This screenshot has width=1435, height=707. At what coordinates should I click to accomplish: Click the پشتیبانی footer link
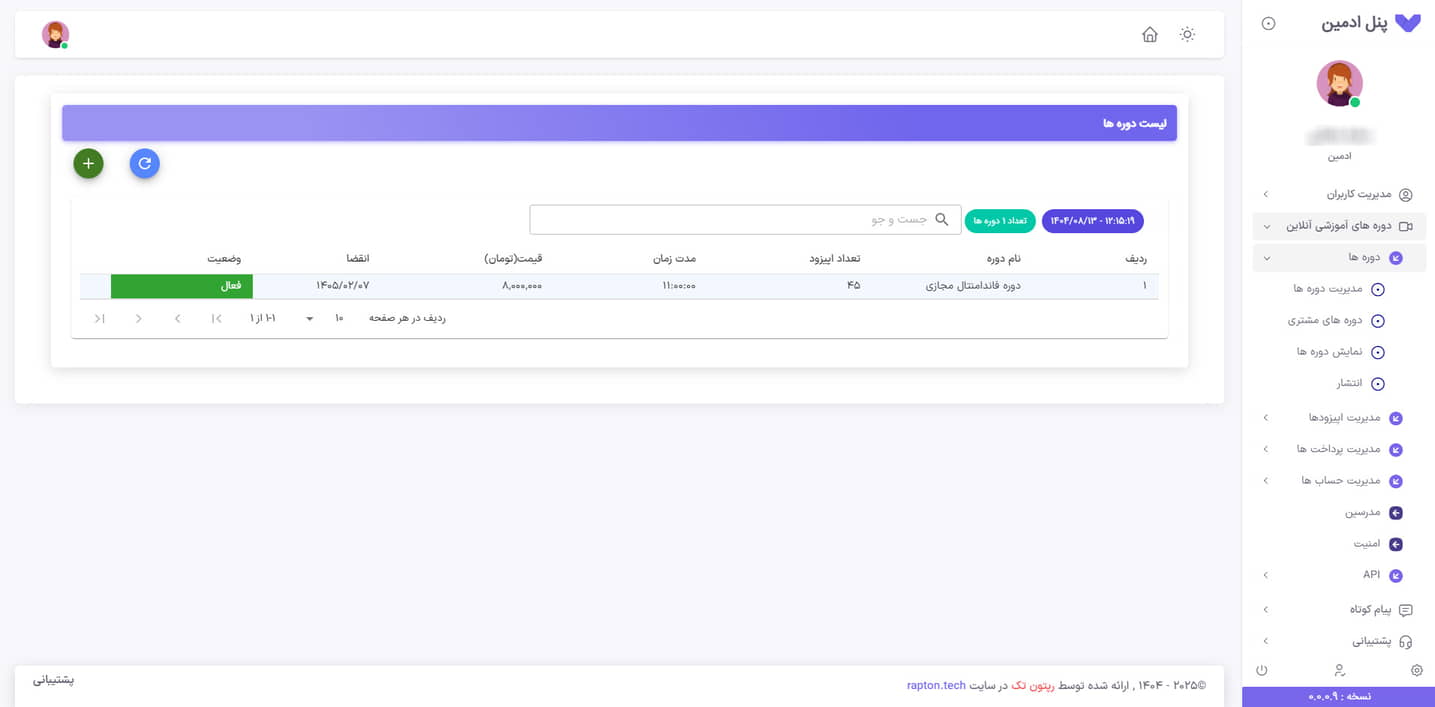click(x=53, y=680)
